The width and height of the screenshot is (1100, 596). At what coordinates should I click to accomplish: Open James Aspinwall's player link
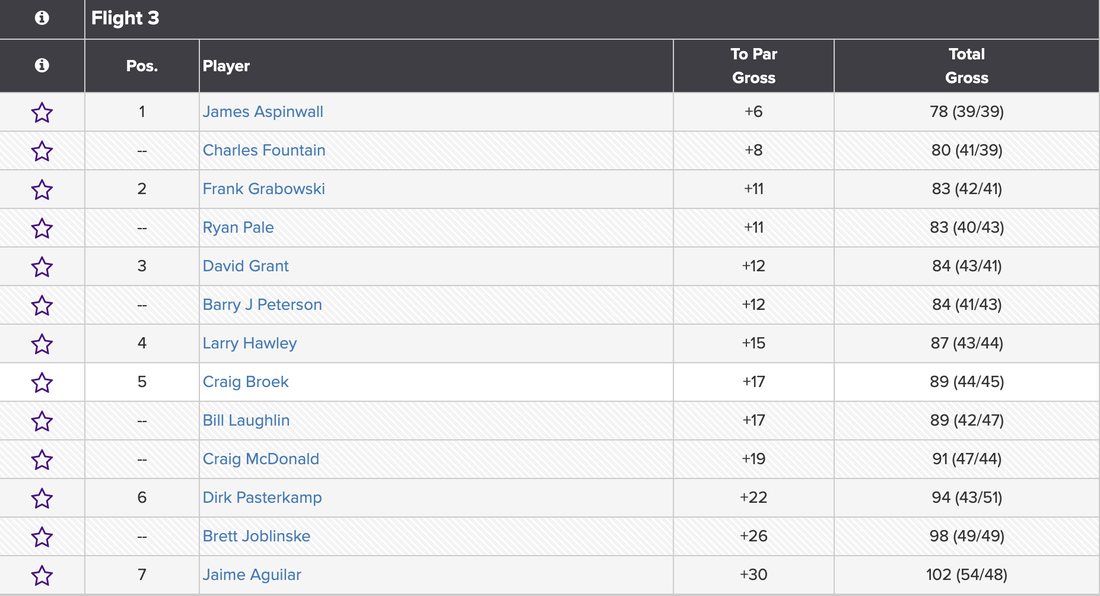tap(263, 112)
